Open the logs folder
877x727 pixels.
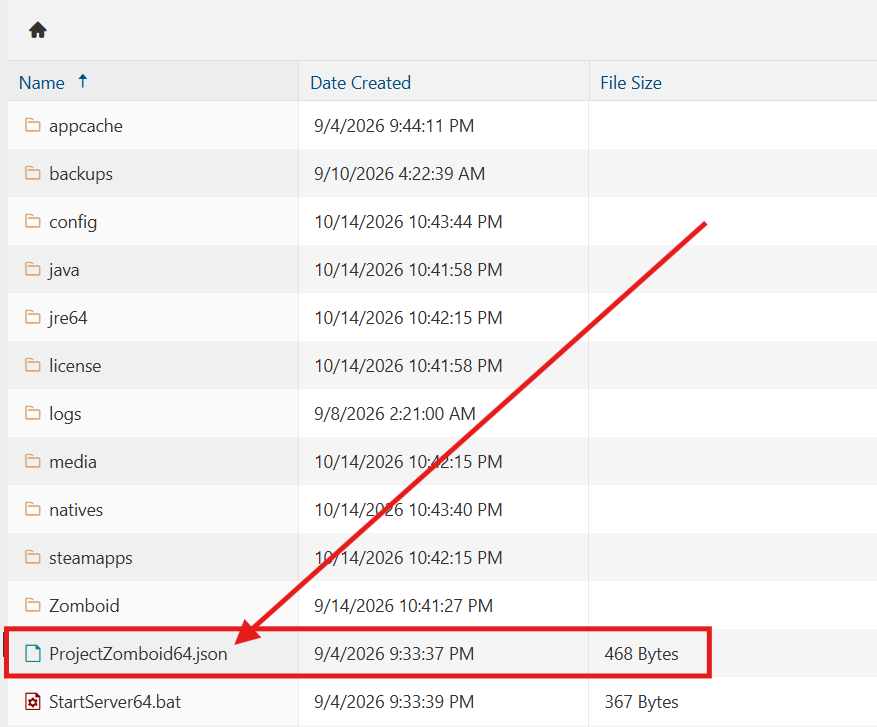[65, 414]
